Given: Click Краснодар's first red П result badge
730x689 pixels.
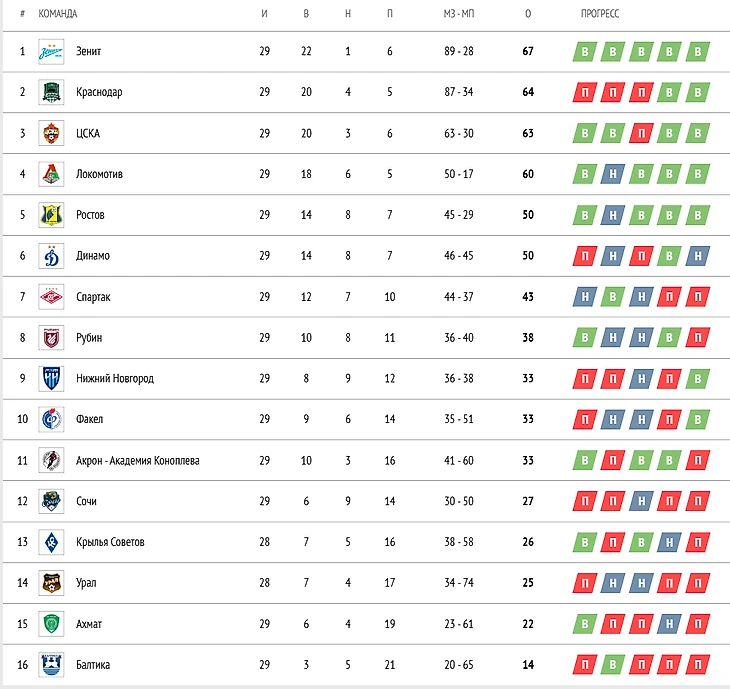Looking at the screenshot, I should pyautogui.click(x=585, y=92).
